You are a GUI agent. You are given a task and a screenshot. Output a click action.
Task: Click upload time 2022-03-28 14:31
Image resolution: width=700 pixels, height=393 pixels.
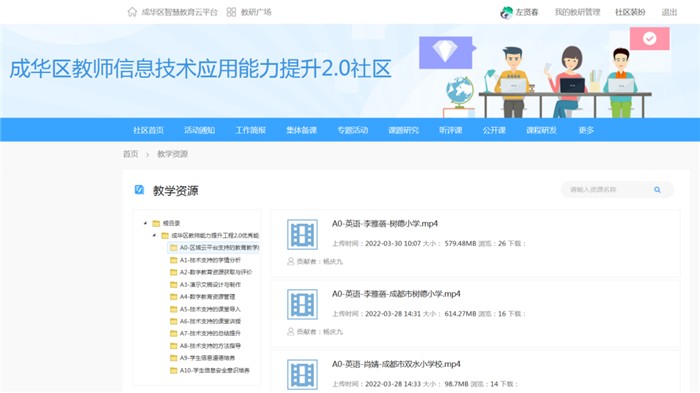click(393, 314)
